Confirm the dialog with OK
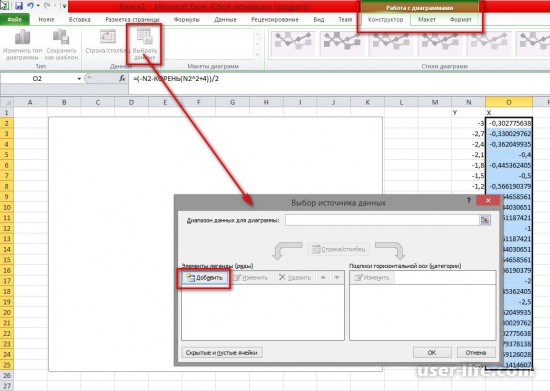 point(432,352)
